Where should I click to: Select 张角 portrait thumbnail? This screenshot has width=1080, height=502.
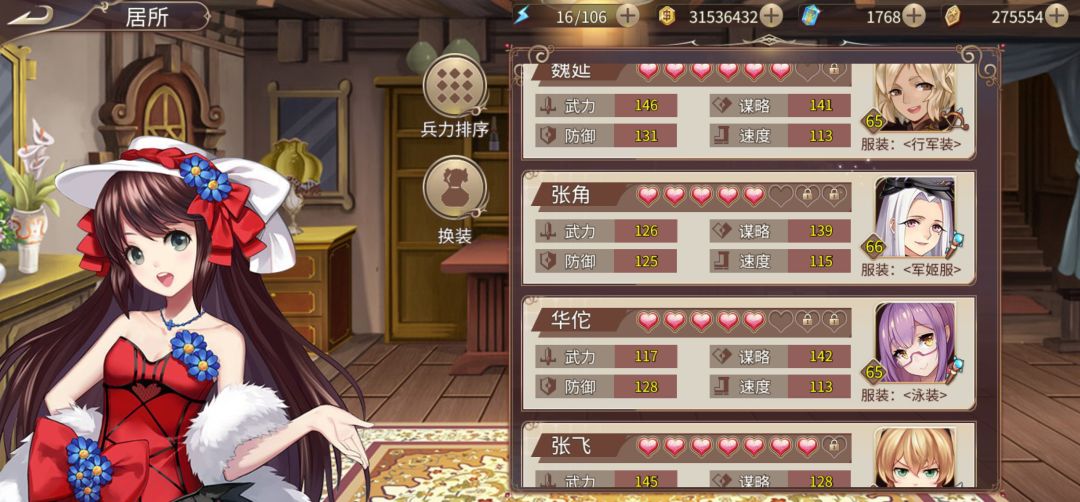click(915, 218)
